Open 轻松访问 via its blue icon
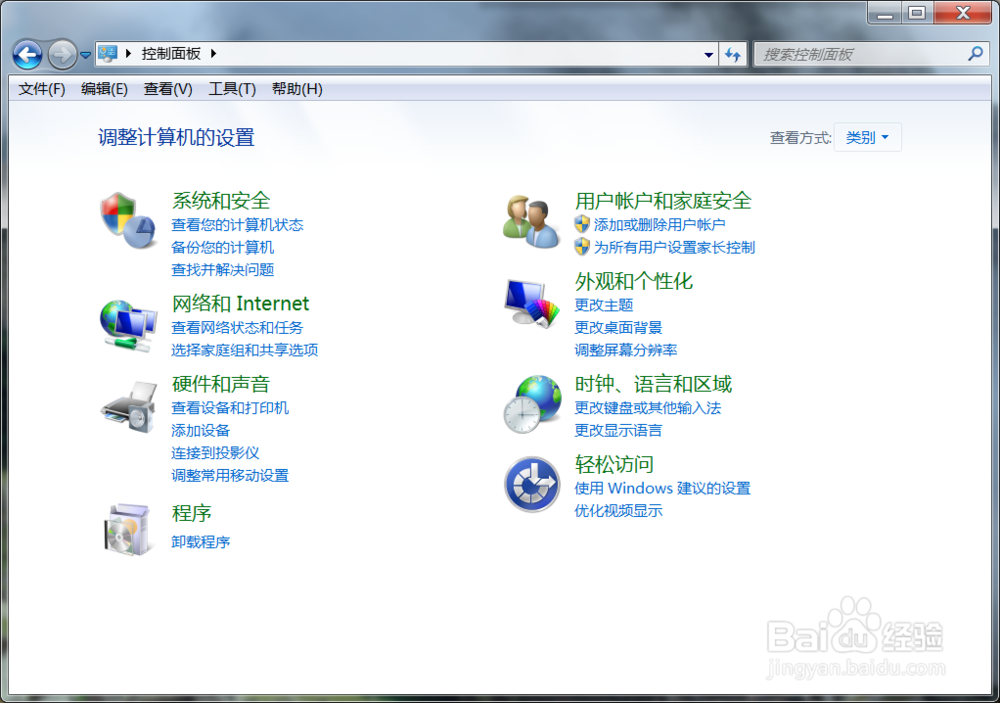The image size is (1000, 703). (529, 485)
